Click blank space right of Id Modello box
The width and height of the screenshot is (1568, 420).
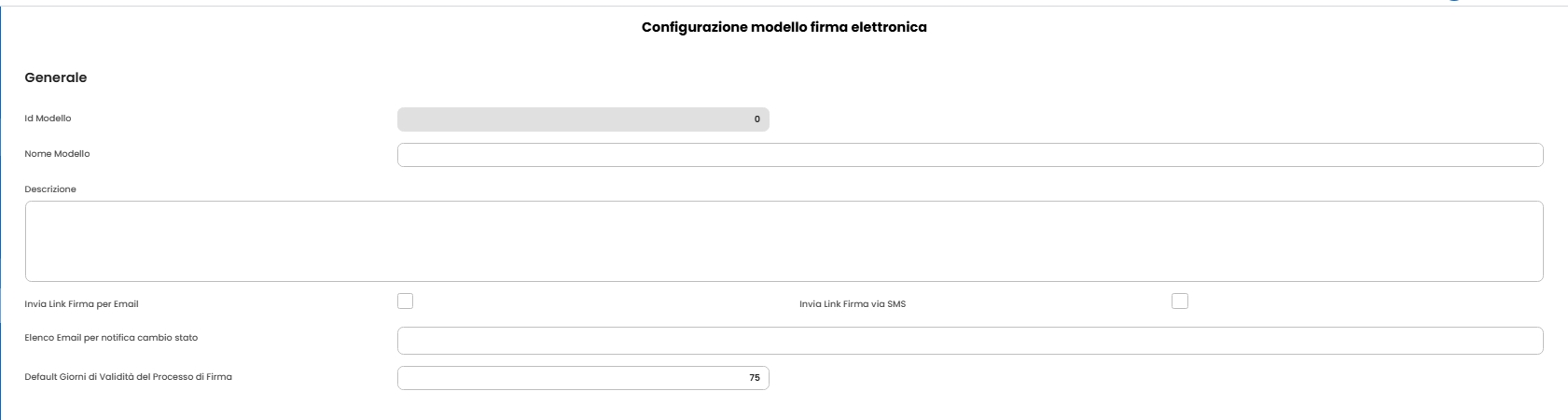pyautogui.click(x=1119, y=119)
